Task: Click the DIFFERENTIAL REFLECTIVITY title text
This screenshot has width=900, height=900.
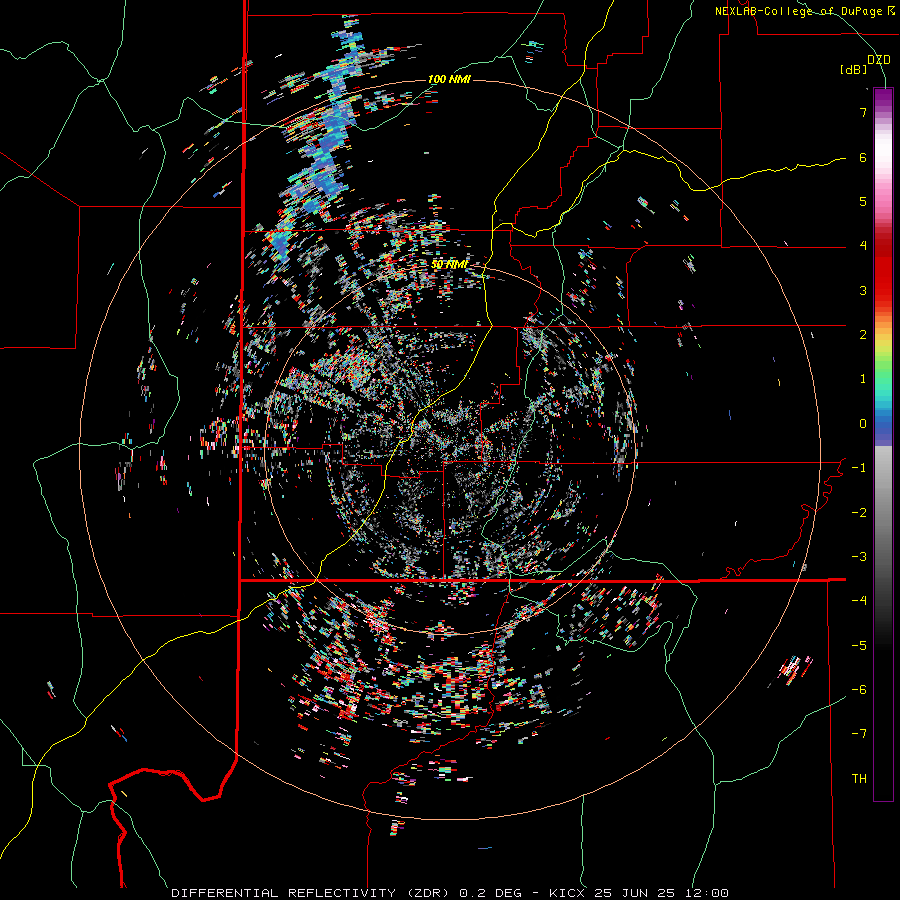Action: 284,893
